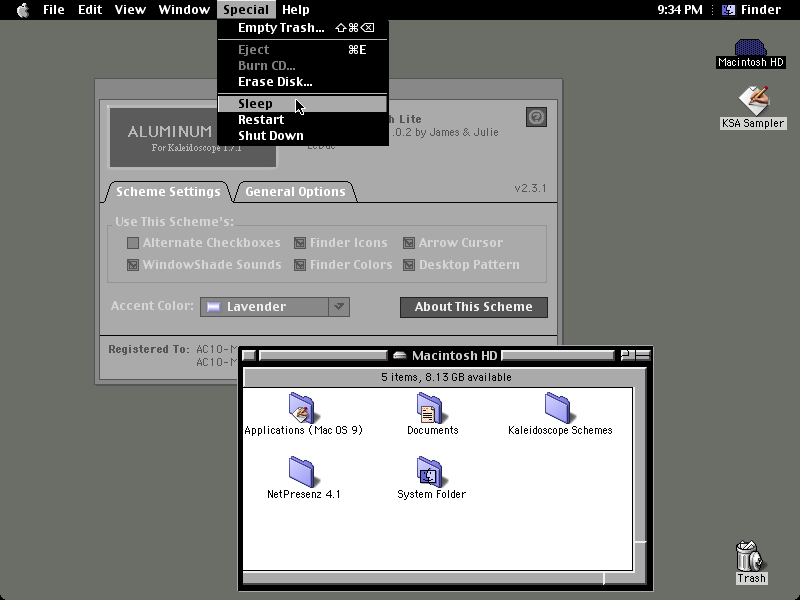The image size is (800, 600).
Task: Open the Accent Color Lavender dropdown
Action: point(274,307)
